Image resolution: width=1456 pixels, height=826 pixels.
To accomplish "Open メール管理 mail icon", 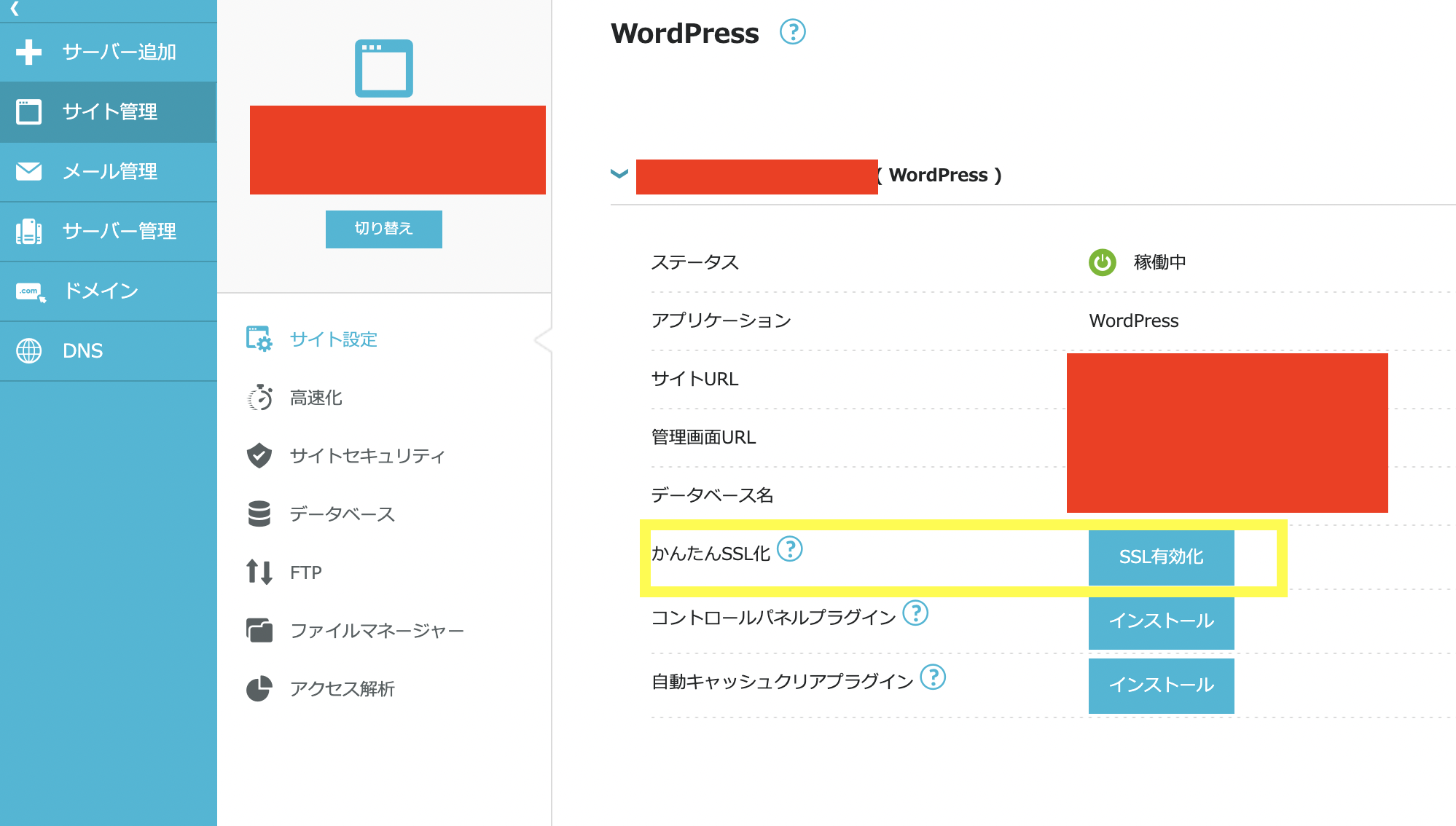I will pos(29,171).
